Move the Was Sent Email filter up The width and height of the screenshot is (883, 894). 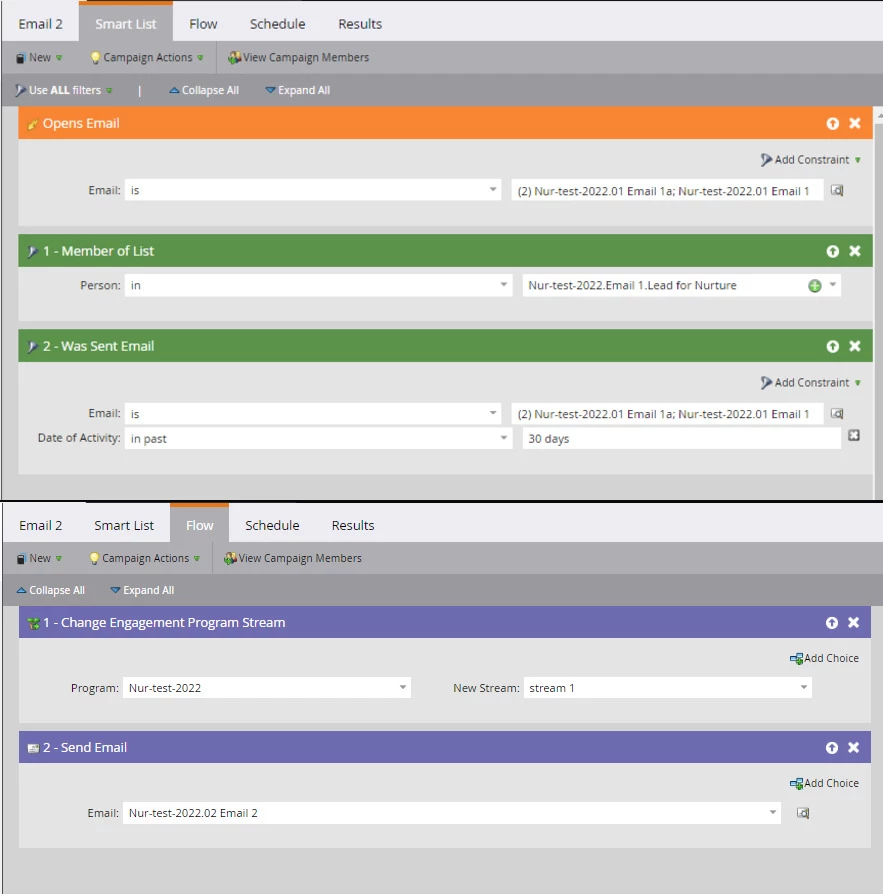click(832, 346)
